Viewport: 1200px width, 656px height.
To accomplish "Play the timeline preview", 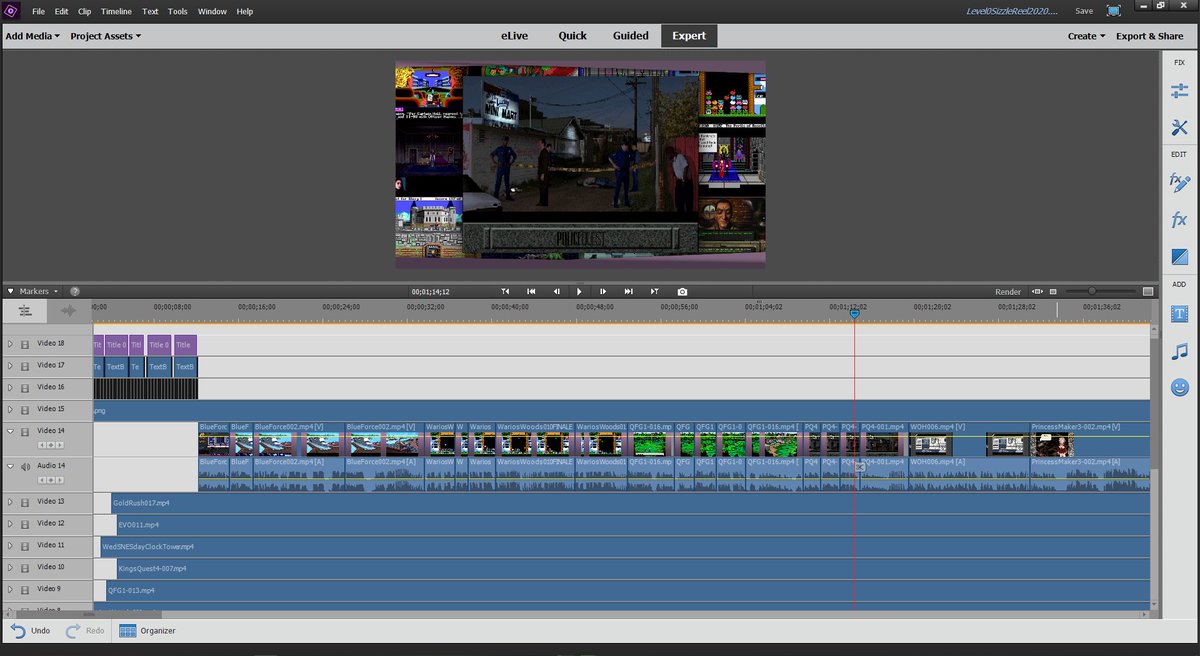I will coord(579,291).
